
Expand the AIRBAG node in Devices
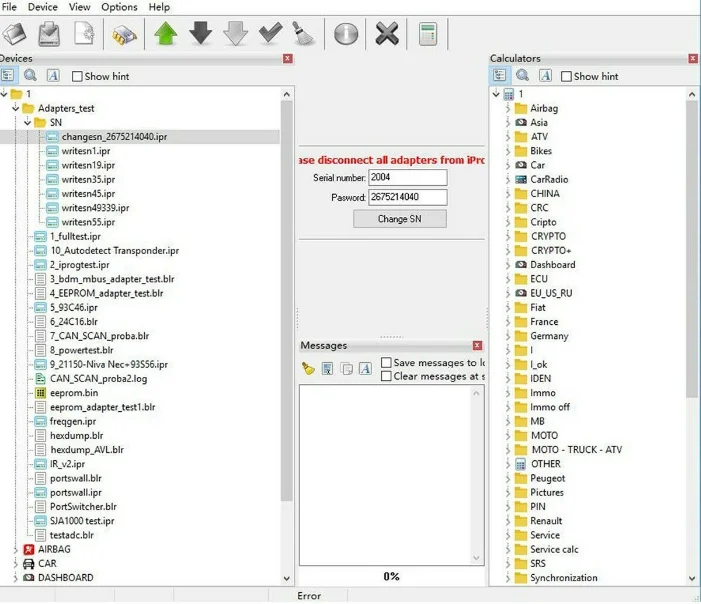(16, 549)
